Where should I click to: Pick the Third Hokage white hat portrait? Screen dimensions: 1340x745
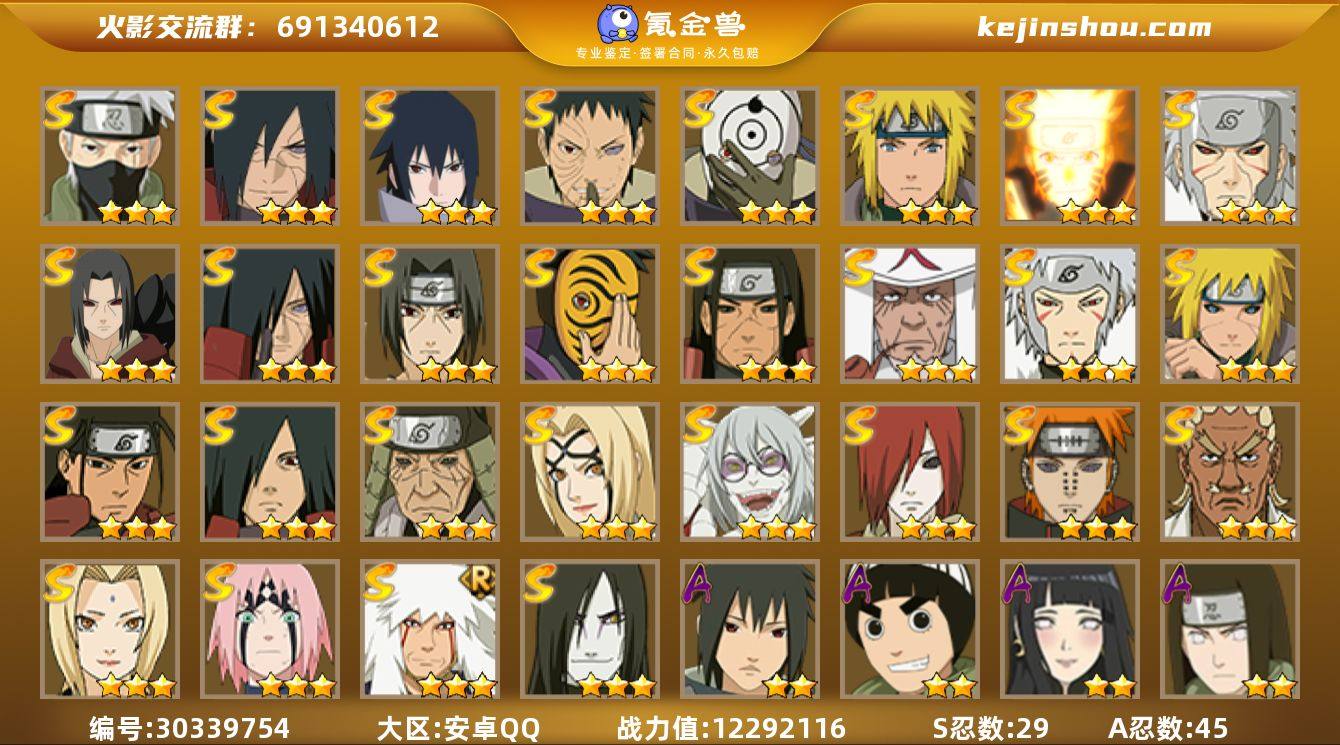click(910, 314)
